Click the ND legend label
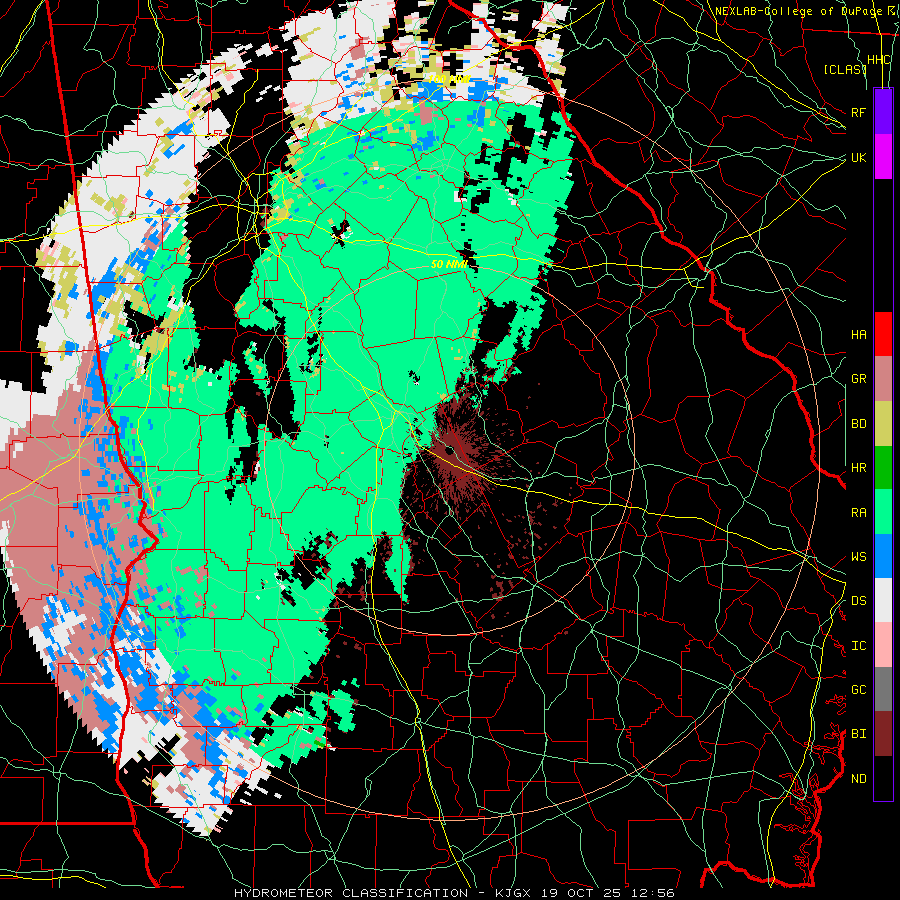The image size is (900, 900). (x=859, y=779)
